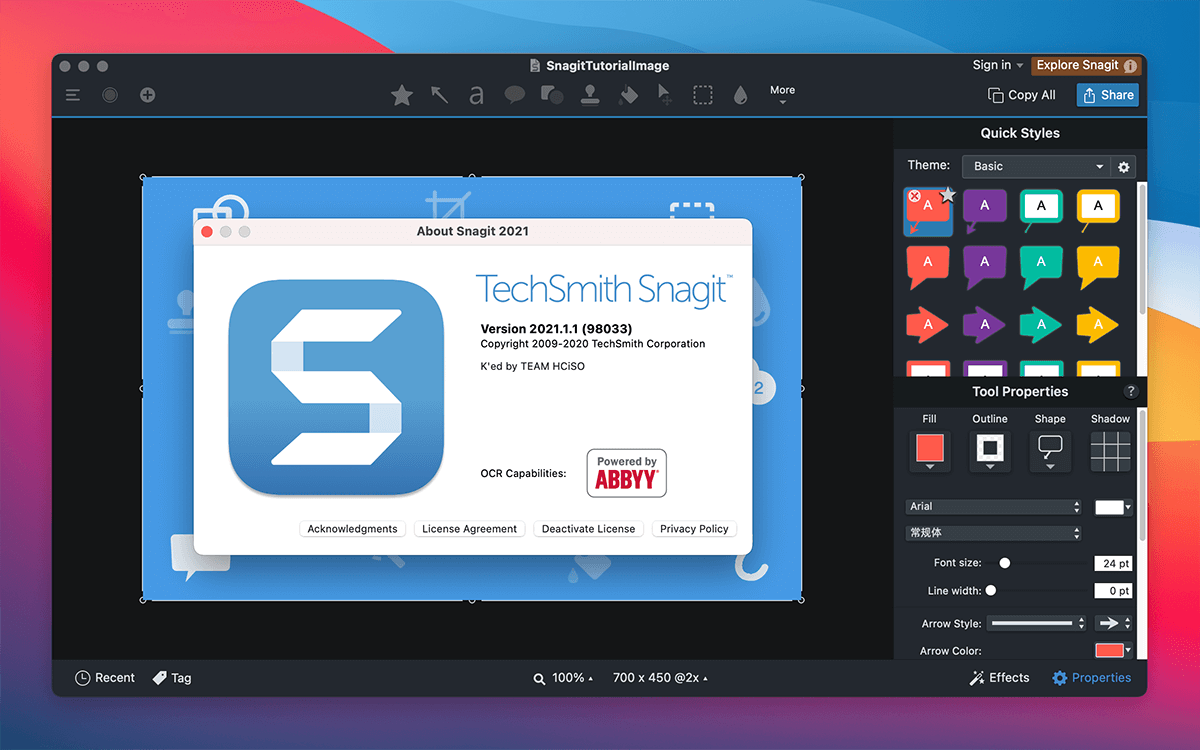Select the Blur droplet tool
Viewport: 1200px width, 750px height.
pos(740,95)
